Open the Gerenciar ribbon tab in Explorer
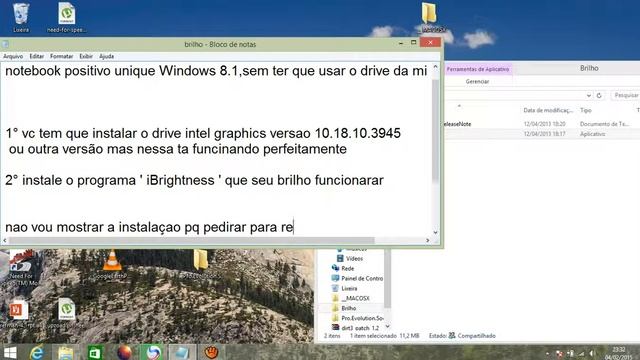The height and width of the screenshot is (360, 640). point(477,82)
